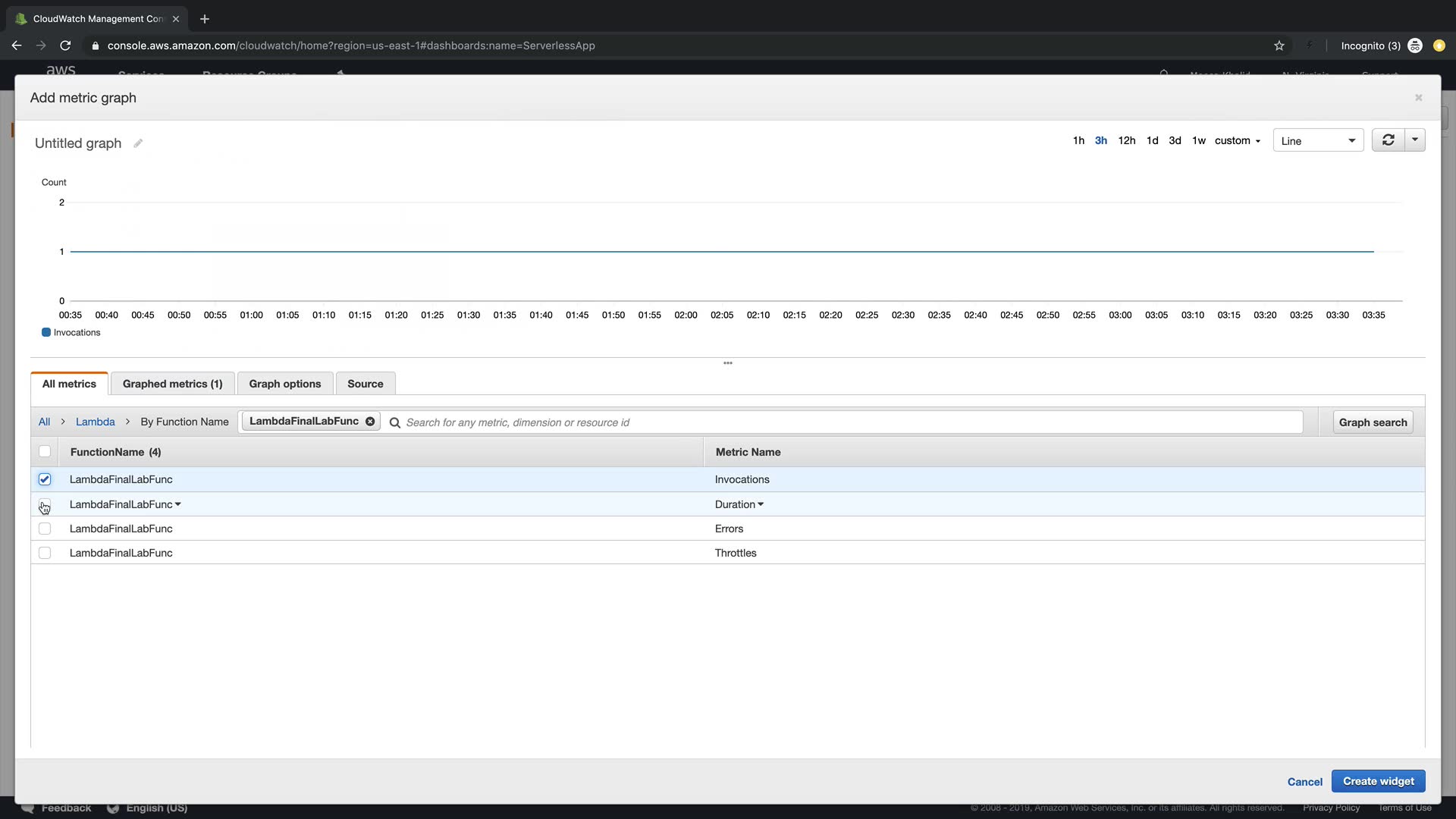Check the Errors metric checkbox
Viewport: 1456px width, 819px height.
pos(45,529)
